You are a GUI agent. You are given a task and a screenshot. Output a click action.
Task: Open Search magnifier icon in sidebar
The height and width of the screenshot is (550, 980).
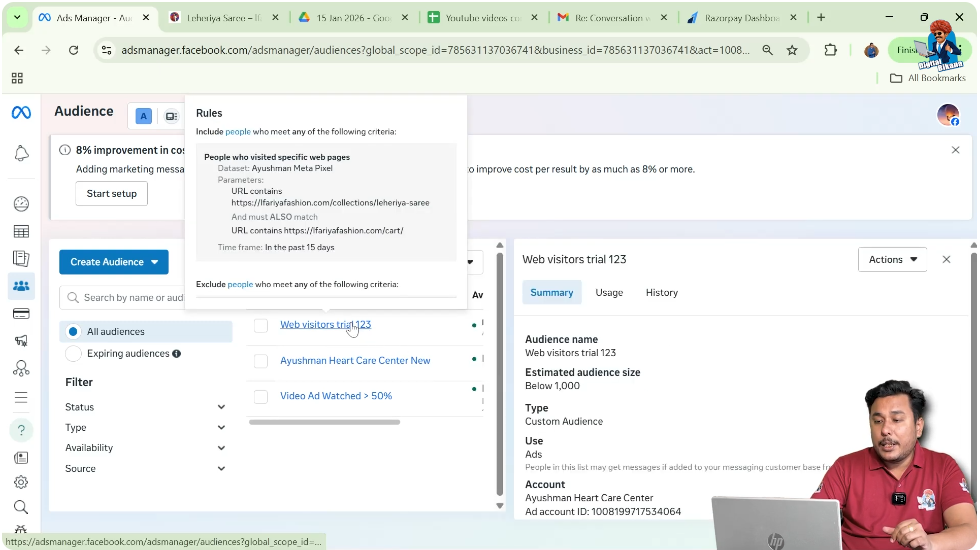[x=21, y=507]
